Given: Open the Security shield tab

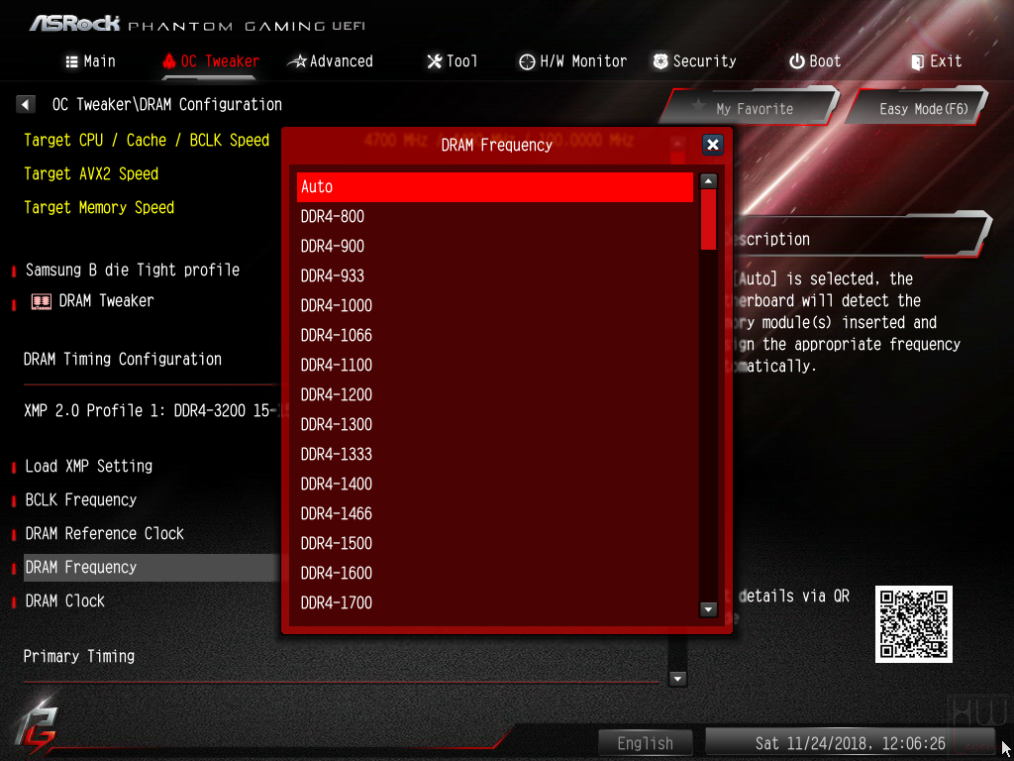Looking at the screenshot, I should [x=695, y=61].
